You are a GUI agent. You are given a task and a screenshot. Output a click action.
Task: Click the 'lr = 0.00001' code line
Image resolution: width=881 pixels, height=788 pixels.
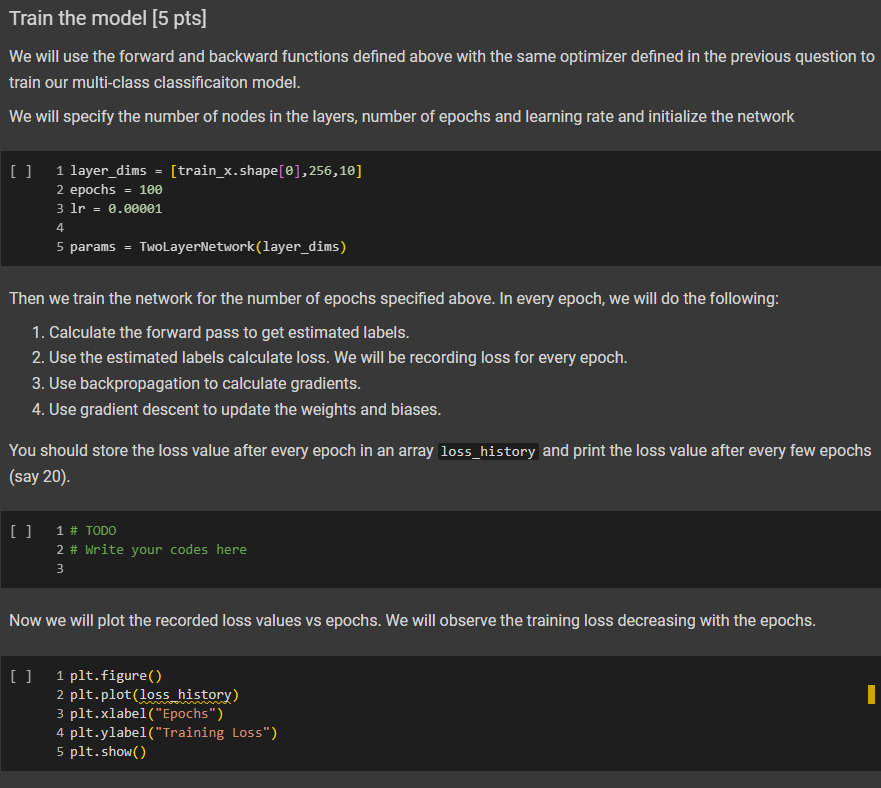tap(116, 209)
